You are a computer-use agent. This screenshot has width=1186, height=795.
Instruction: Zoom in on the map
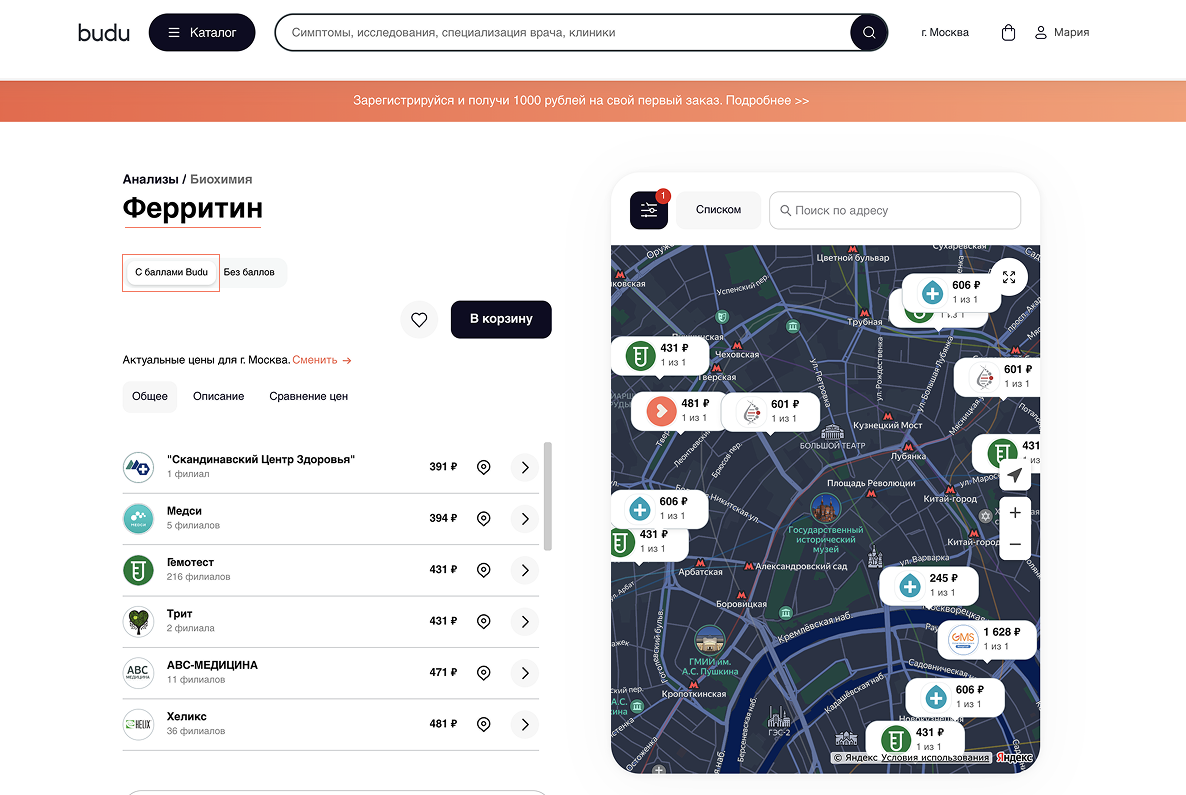click(1015, 513)
